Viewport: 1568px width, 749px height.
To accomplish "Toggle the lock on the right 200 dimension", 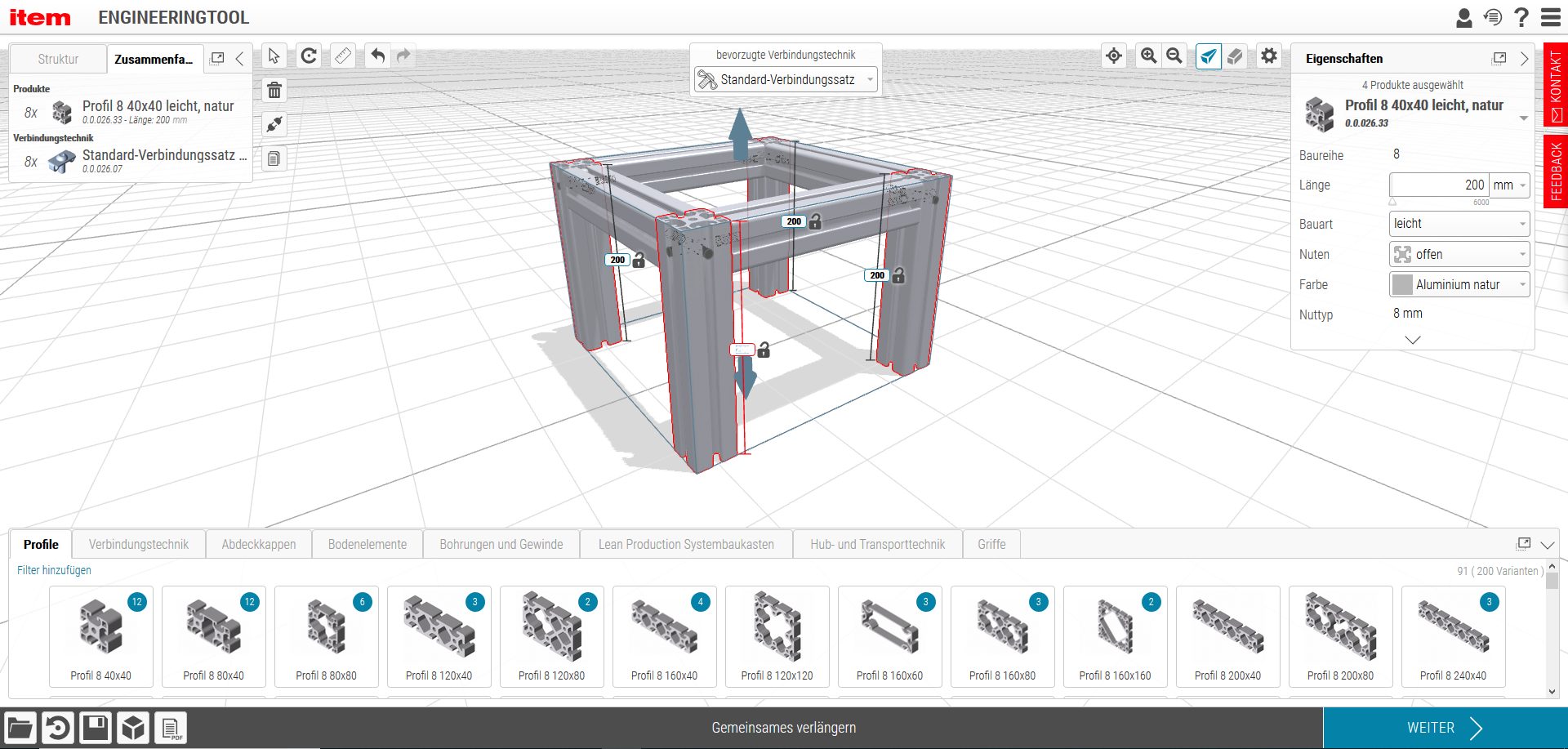I will click(x=898, y=276).
